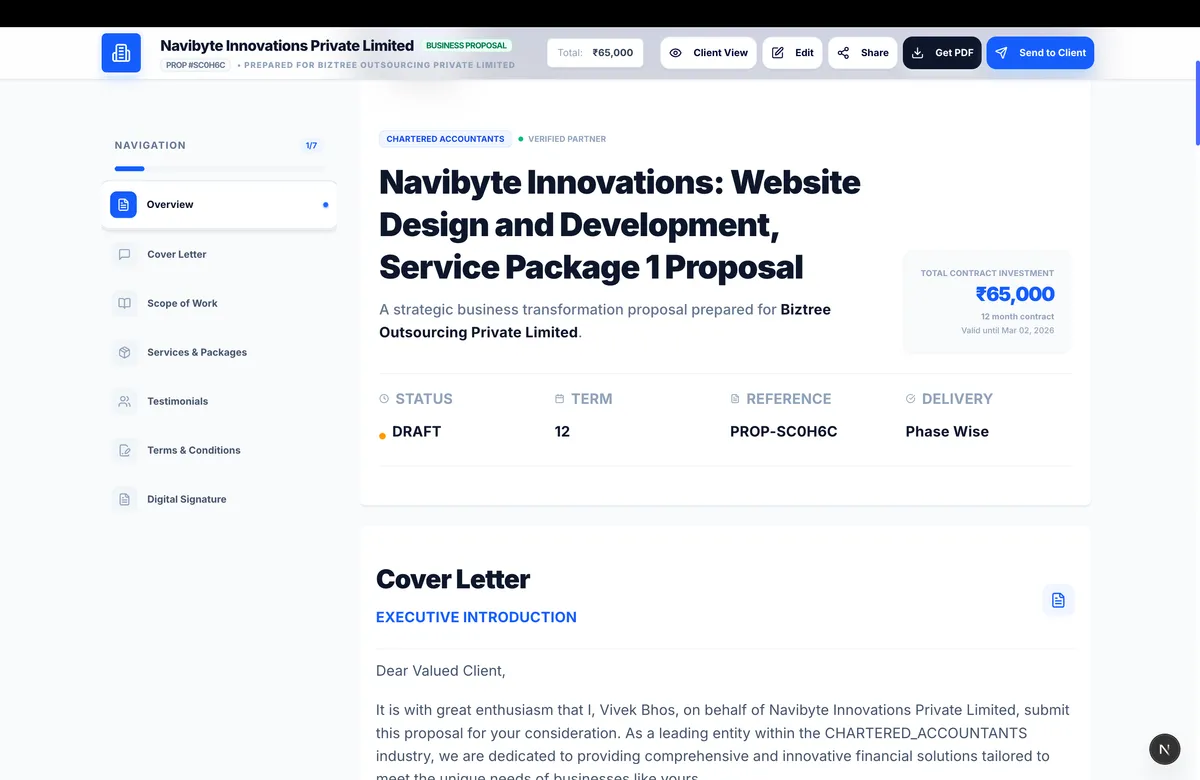Click the Testimonials people icon
The width and height of the screenshot is (1200, 780).
pos(124,401)
